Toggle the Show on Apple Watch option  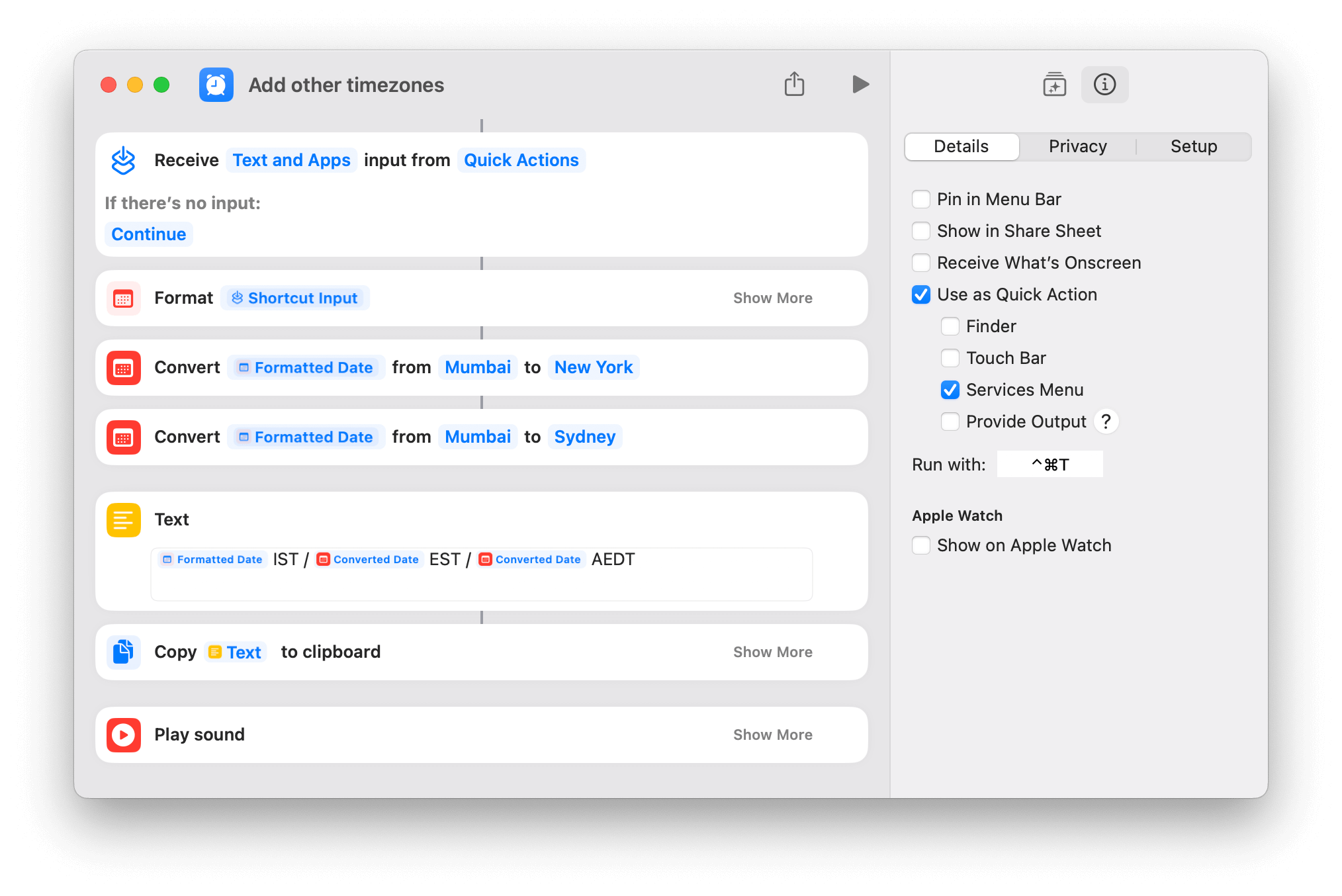[920, 545]
